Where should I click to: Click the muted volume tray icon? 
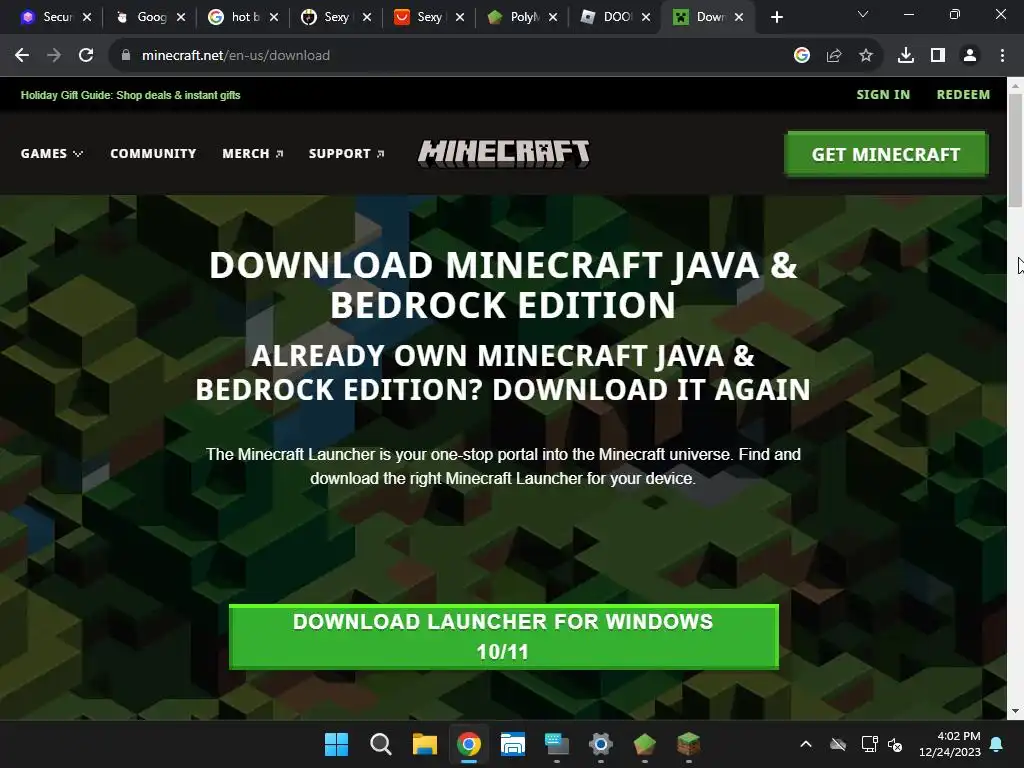[895, 744]
